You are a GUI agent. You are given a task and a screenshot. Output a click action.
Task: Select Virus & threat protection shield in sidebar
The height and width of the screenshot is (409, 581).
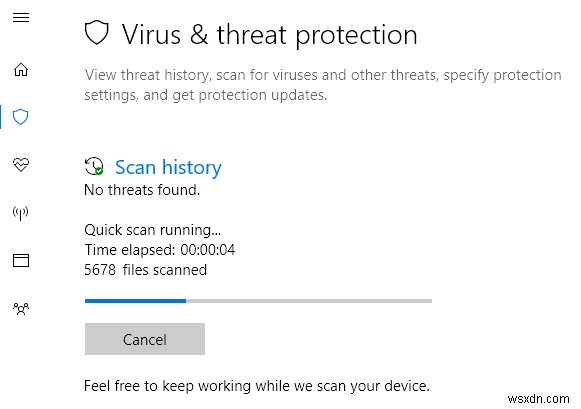[20, 117]
